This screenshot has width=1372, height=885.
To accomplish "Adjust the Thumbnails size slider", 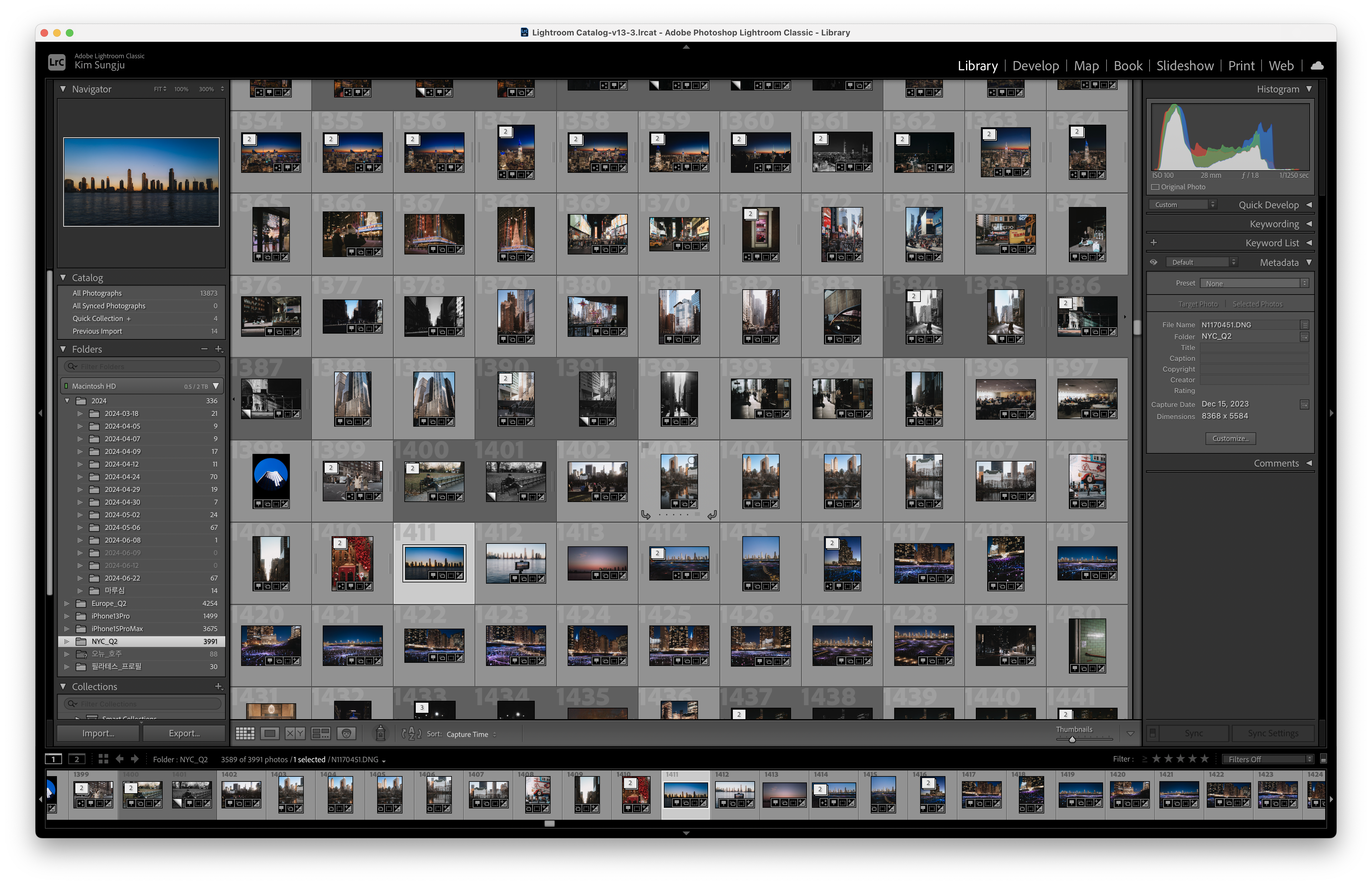I will 1072,740.
